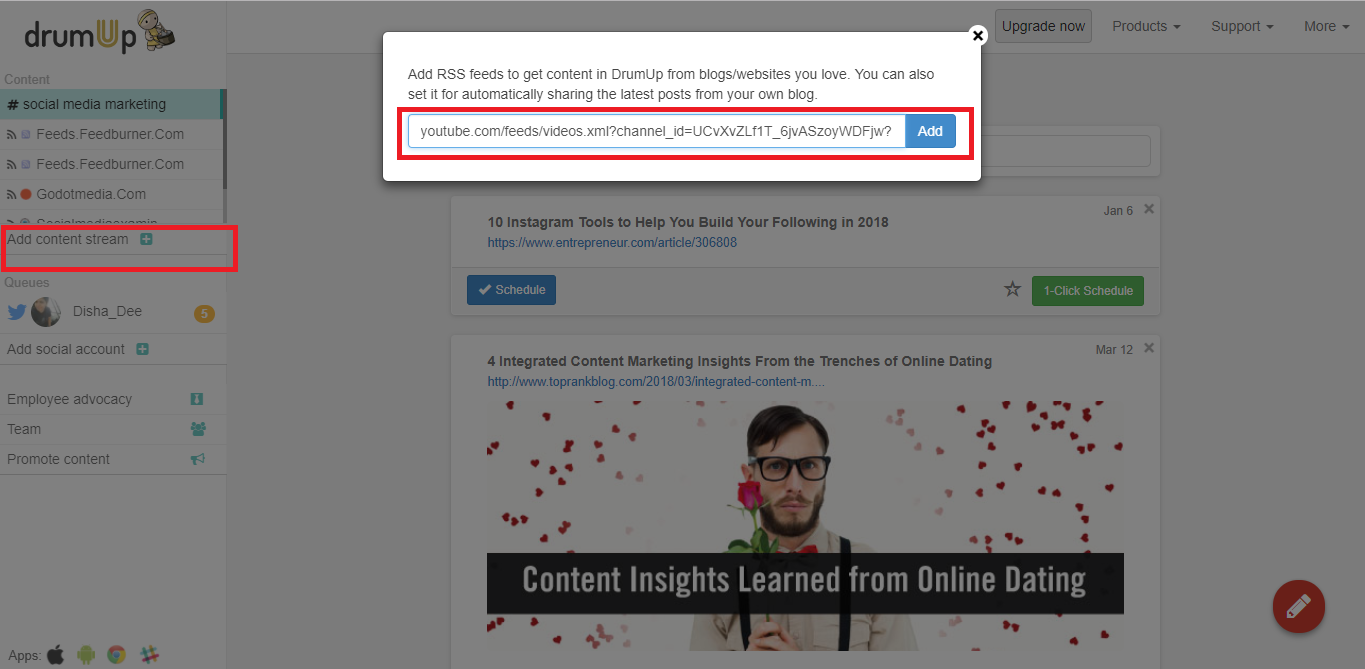This screenshot has height=669, width=1365.
Task: Open the Slack app icon
Action: click(149, 655)
